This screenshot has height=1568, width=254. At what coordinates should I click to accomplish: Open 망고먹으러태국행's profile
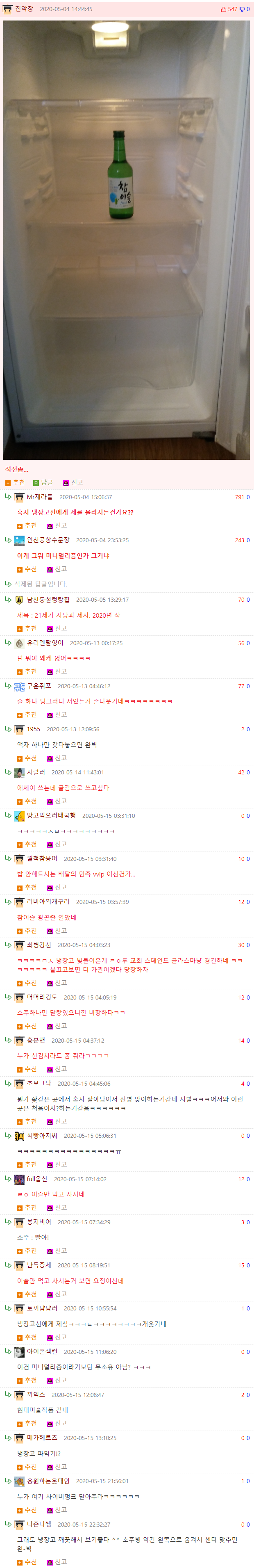51,816
